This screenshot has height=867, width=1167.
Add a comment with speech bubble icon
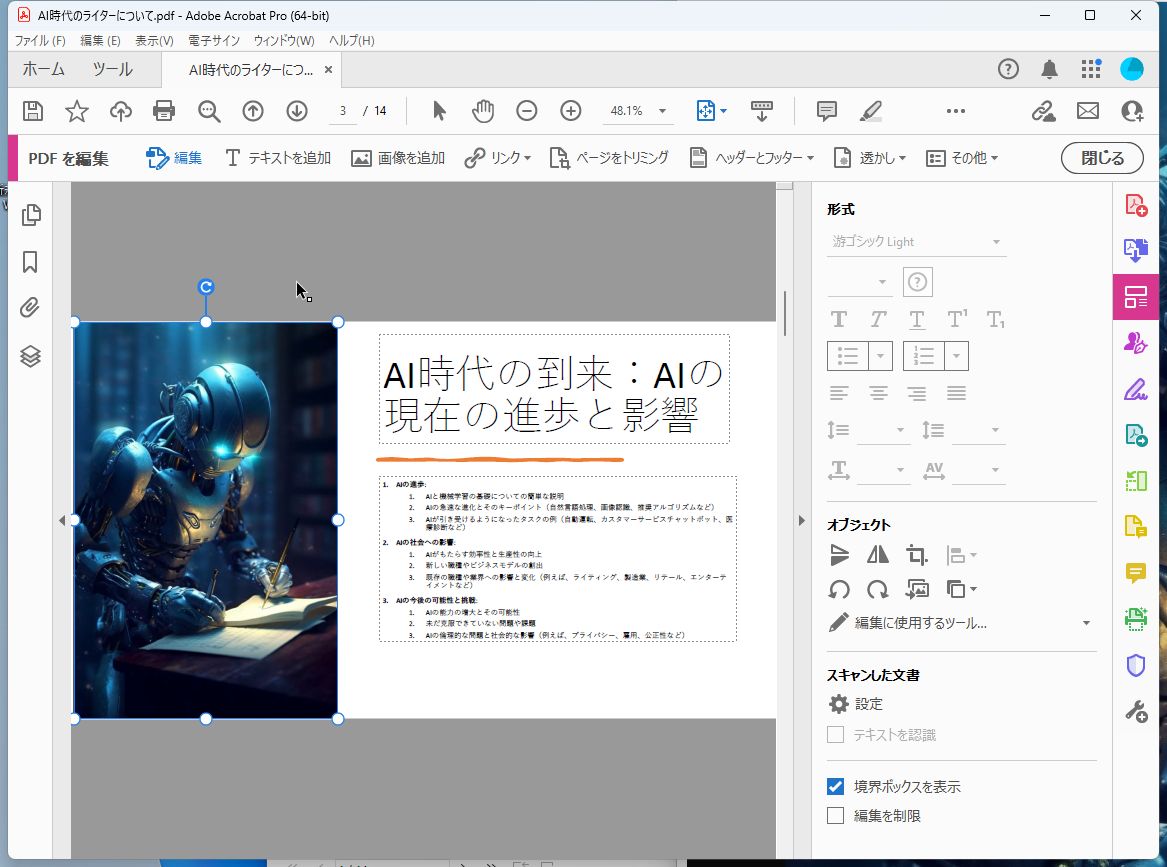pos(827,112)
